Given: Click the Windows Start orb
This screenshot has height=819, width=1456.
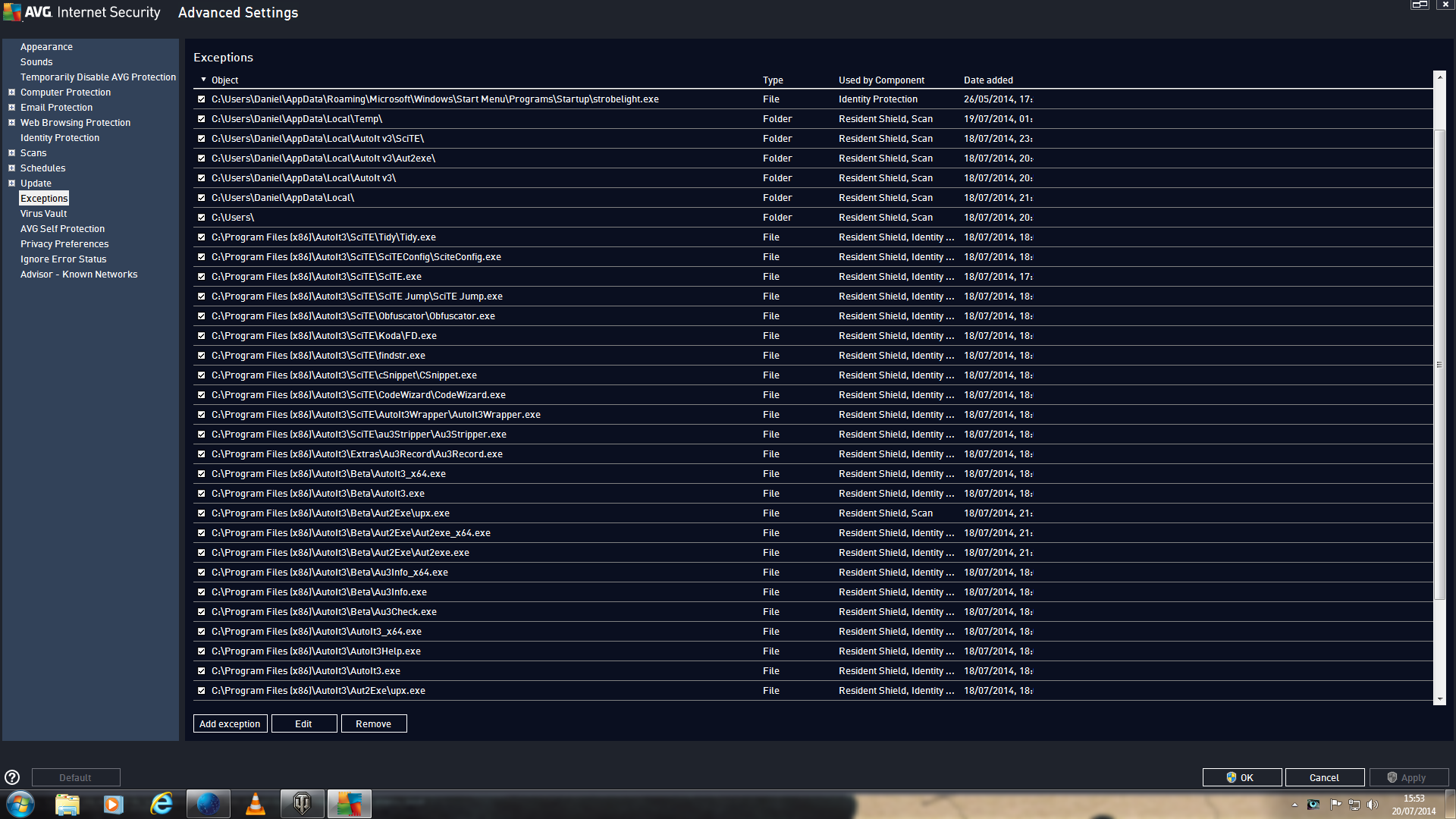Looking at the screenshot, I should coord(20,804).
